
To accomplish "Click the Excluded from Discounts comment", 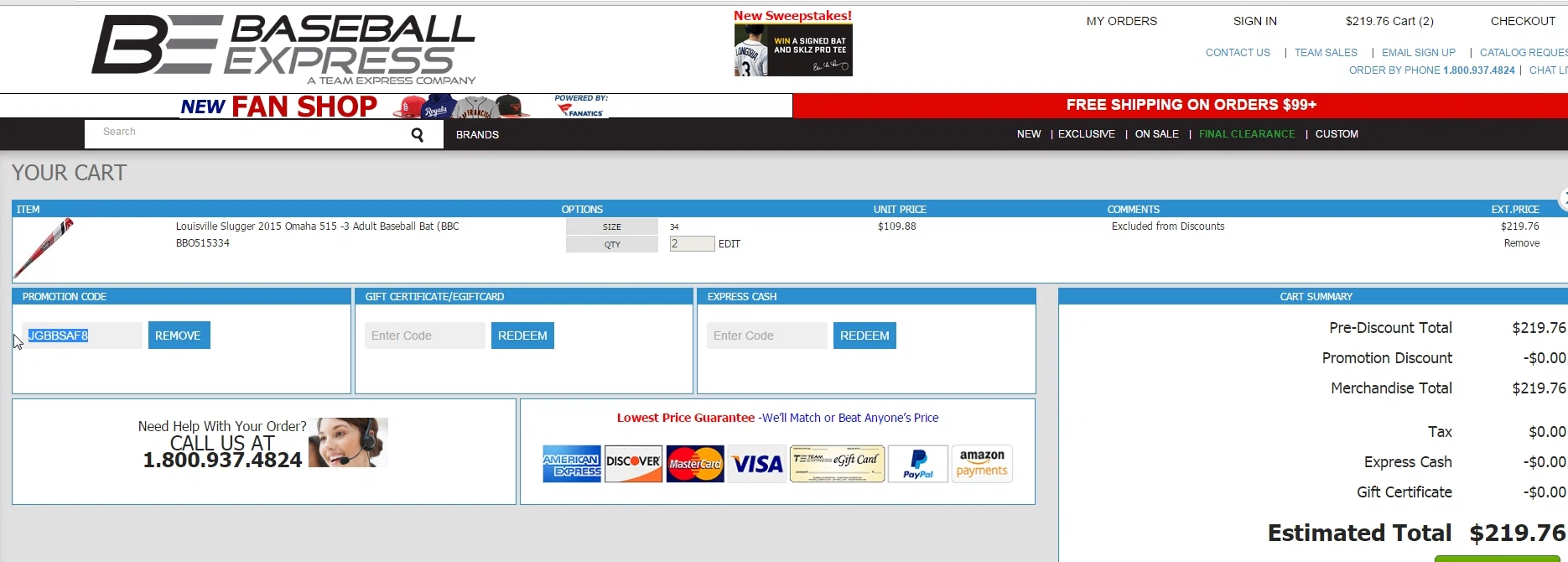I will 1168,226.
